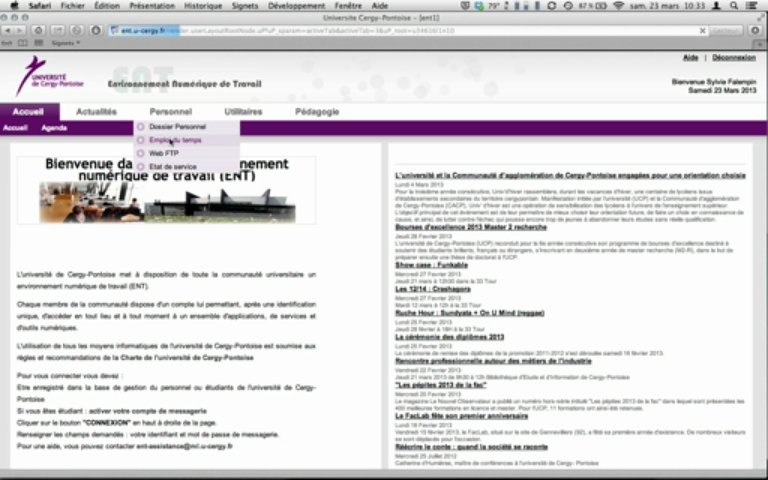Open La cérémonie des diplômes 2013 headline
Viewport: 768px width, 480px height.
tap(450, 337)
